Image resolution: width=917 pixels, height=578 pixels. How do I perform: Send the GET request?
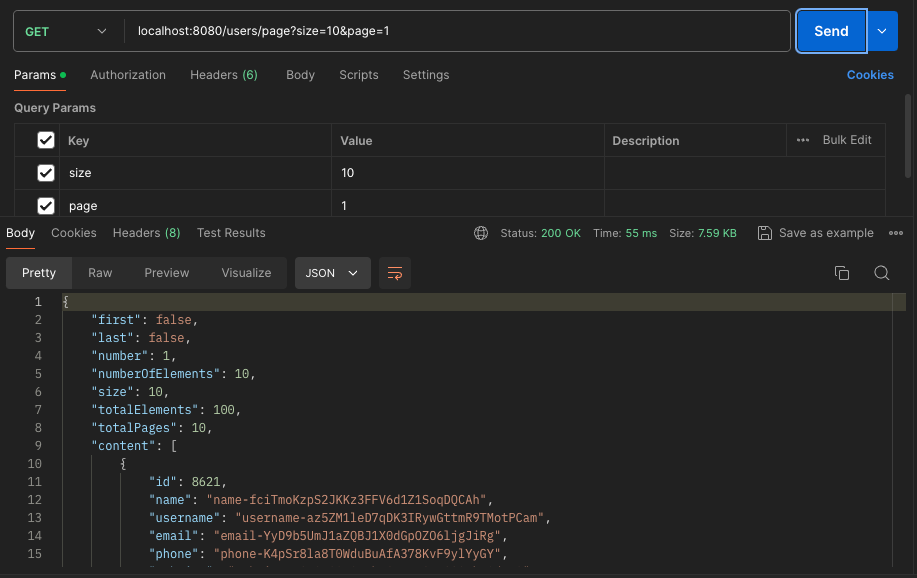click(x=831, y=31)
